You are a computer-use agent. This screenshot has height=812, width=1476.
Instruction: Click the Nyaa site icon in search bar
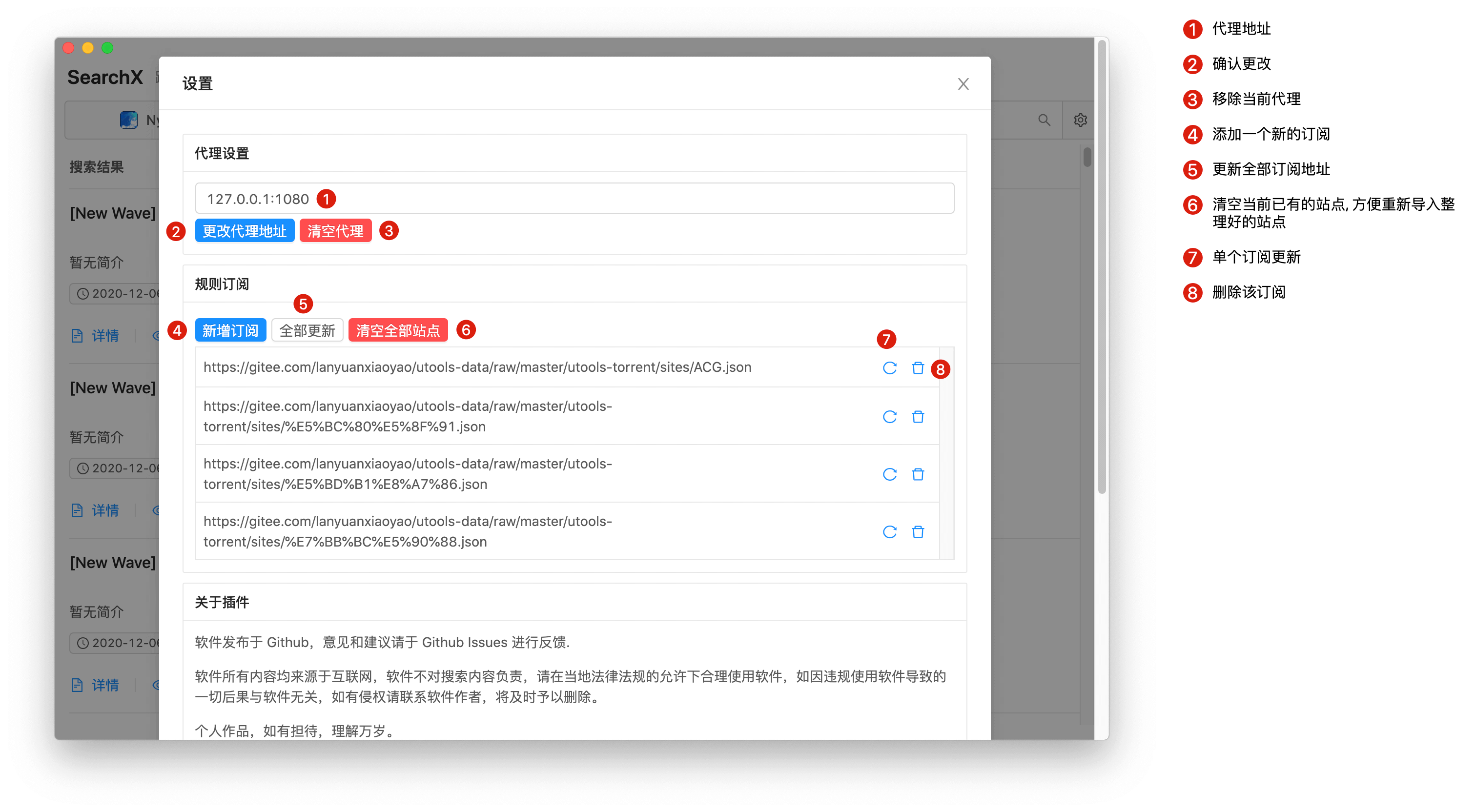click(129, 120)
